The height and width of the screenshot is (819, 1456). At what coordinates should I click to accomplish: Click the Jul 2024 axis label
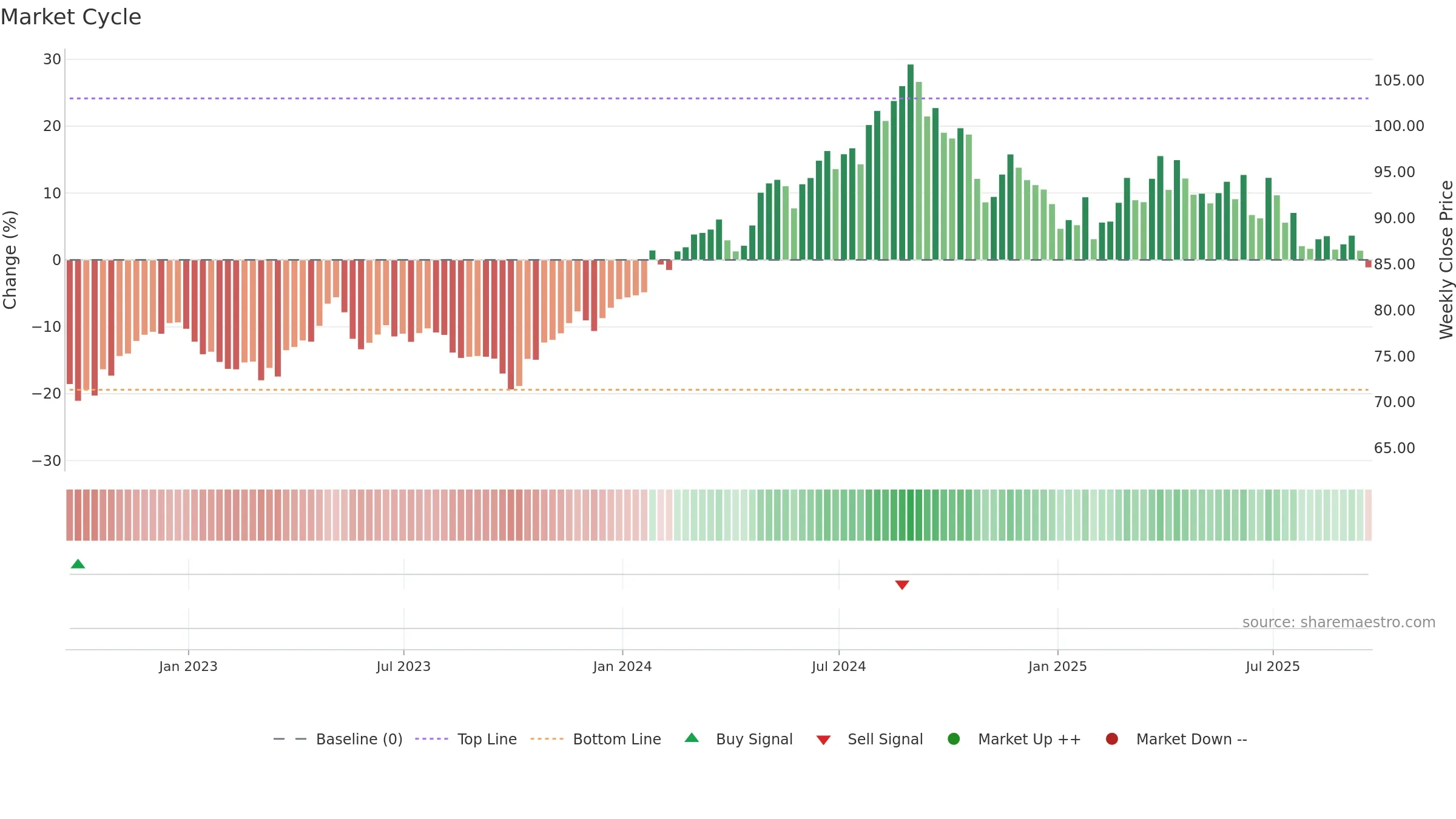click(x=839, y=666)
